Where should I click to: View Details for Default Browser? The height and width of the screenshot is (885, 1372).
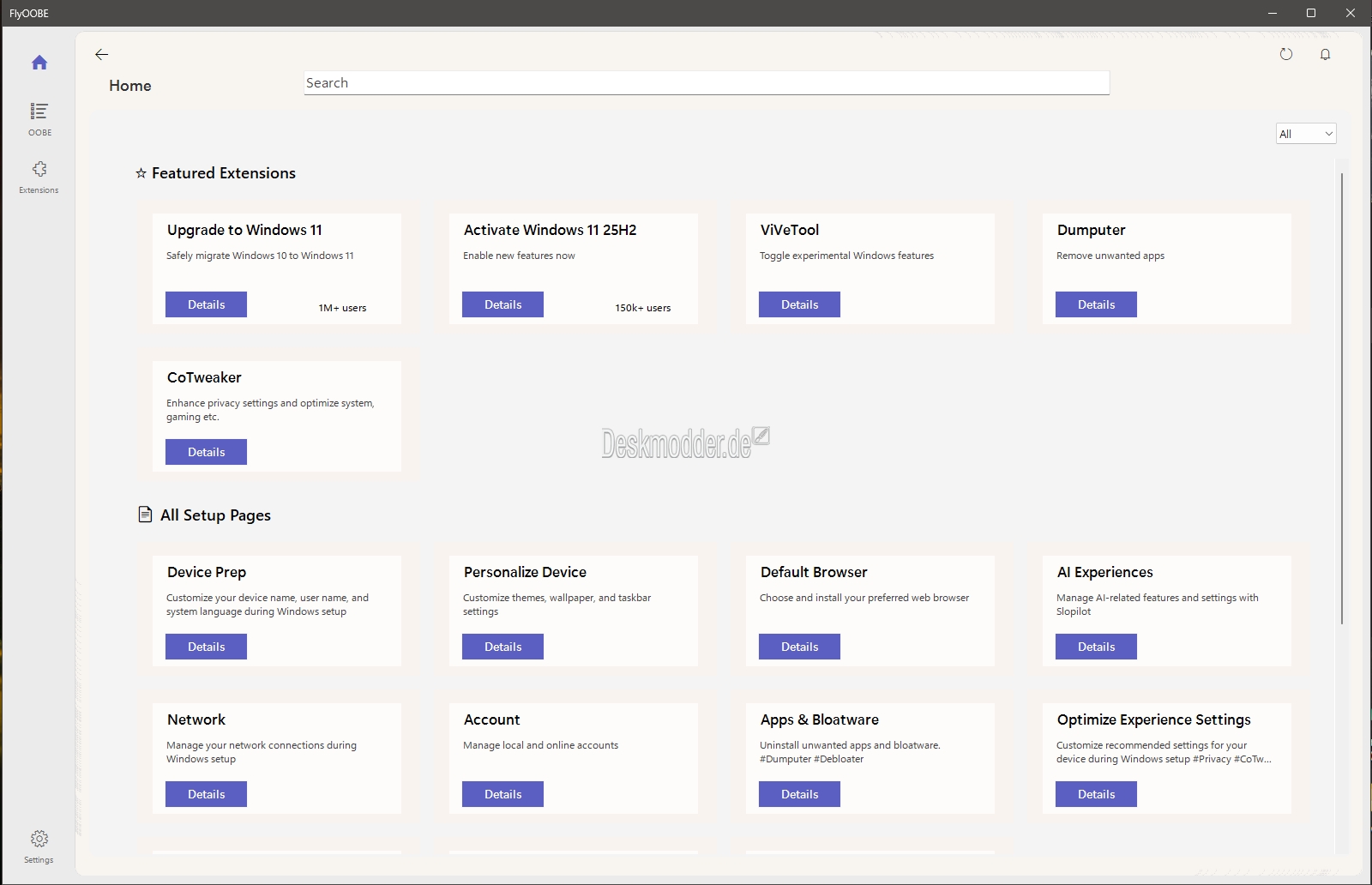(799, 647)
